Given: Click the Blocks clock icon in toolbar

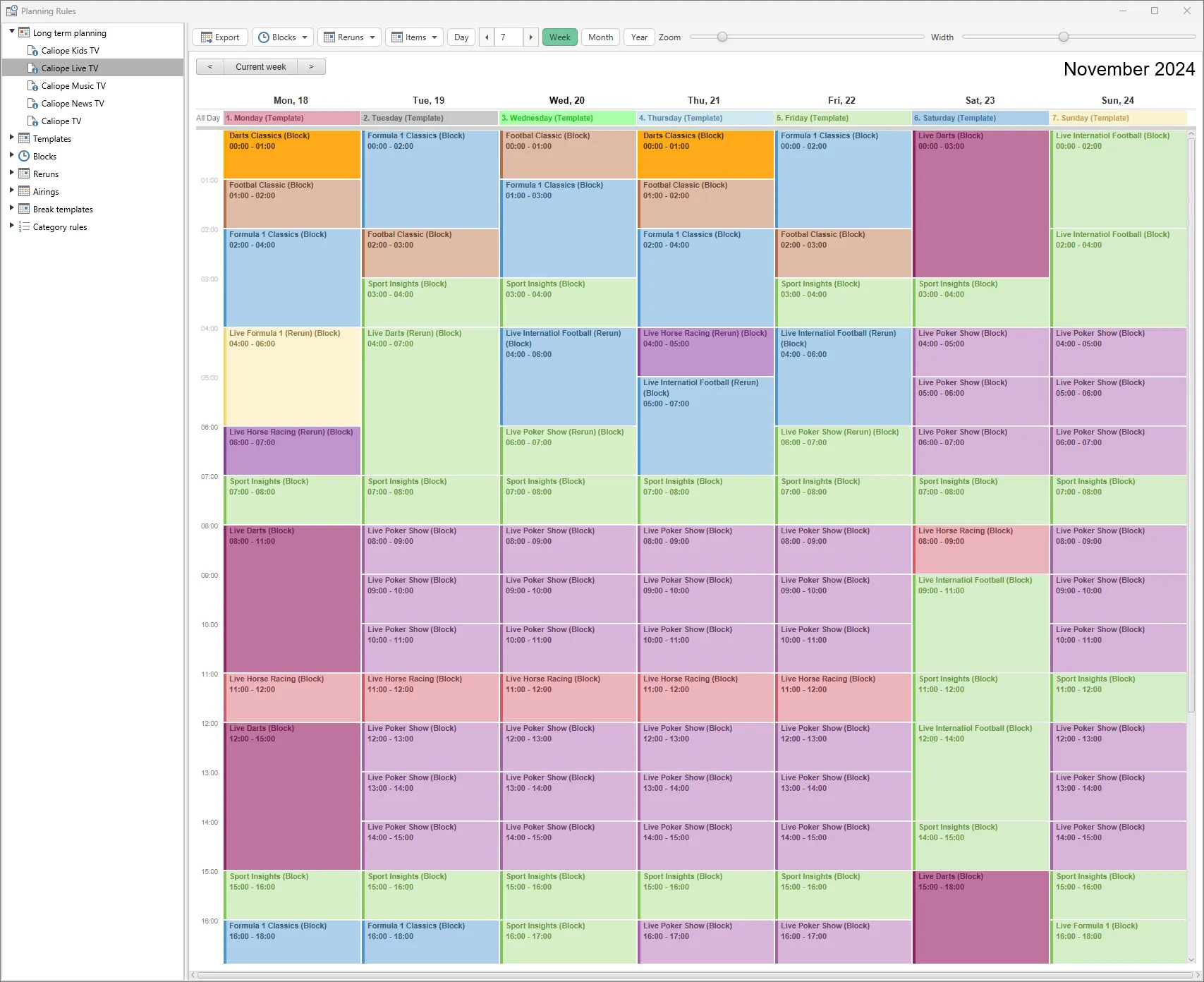Looking at the screenshot, I should 264,37.
